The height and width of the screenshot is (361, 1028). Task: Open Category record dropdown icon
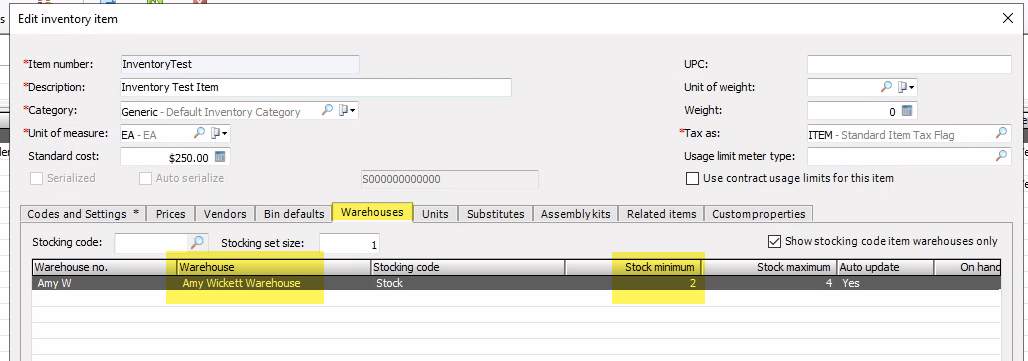[347, 111]
